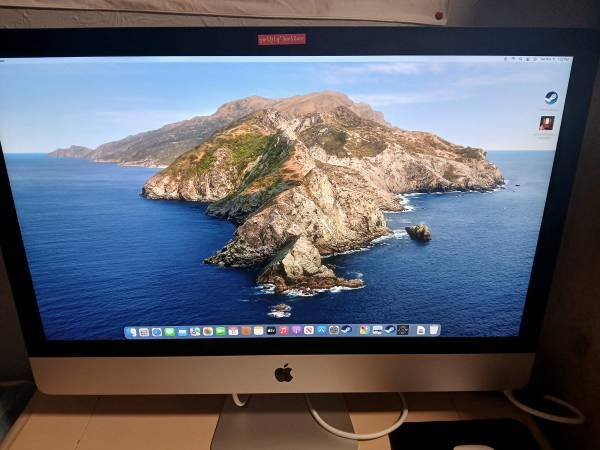Image resolution: width=600 pixels, height=450 pixels.
Task: Open Podcasts from the Dock
Action: 296,332
